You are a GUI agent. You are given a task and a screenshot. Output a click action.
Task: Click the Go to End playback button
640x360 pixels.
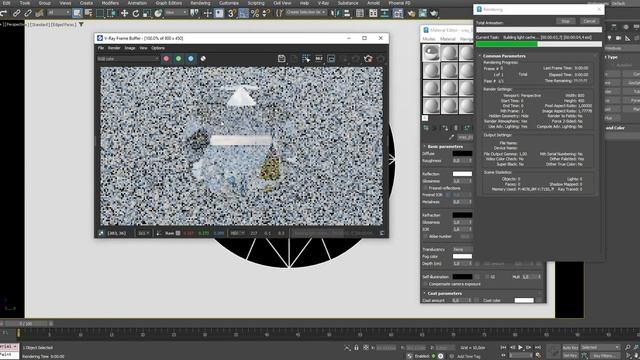click(x=538, y=347)
